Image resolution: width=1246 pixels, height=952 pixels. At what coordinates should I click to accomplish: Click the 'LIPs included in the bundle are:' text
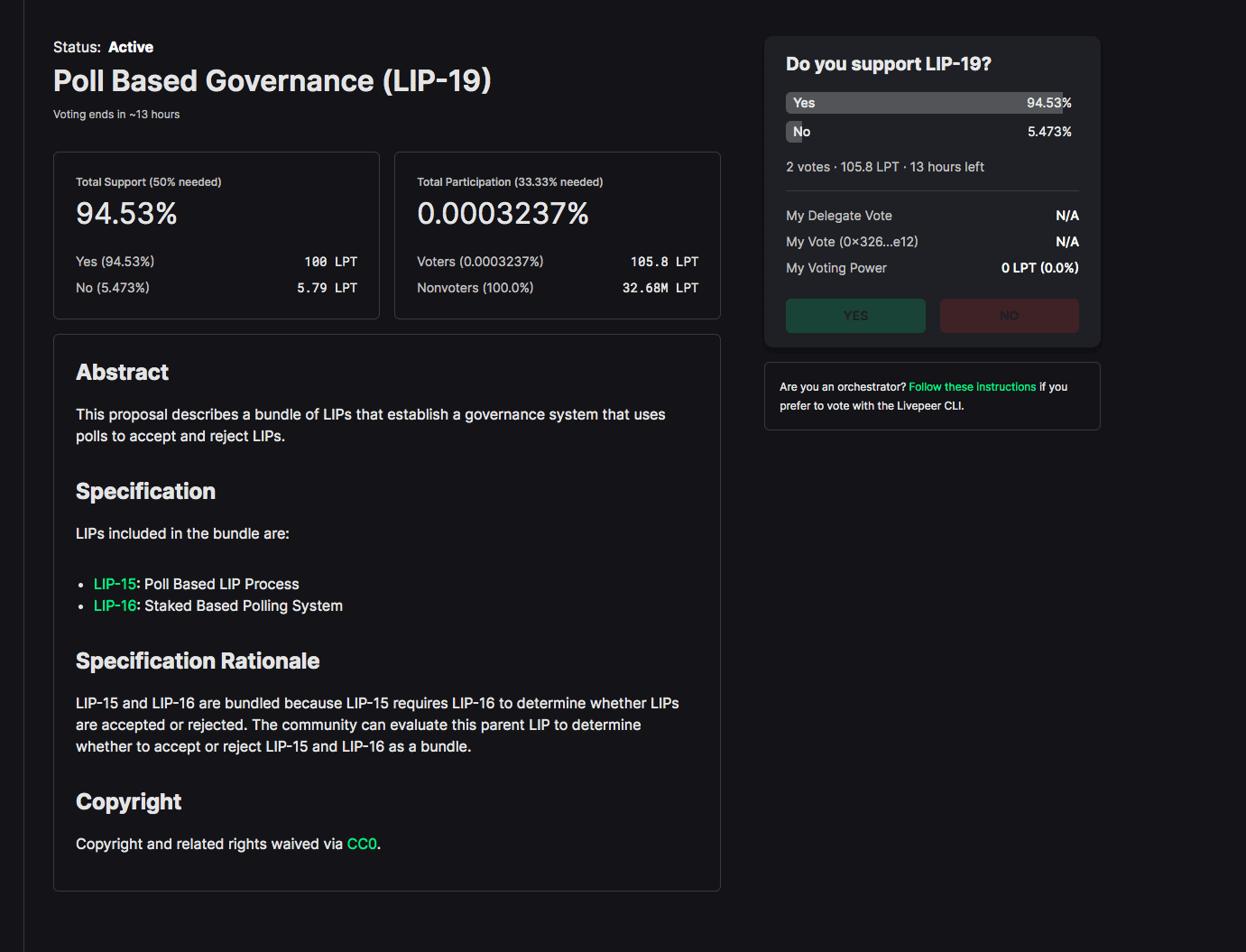182,533
